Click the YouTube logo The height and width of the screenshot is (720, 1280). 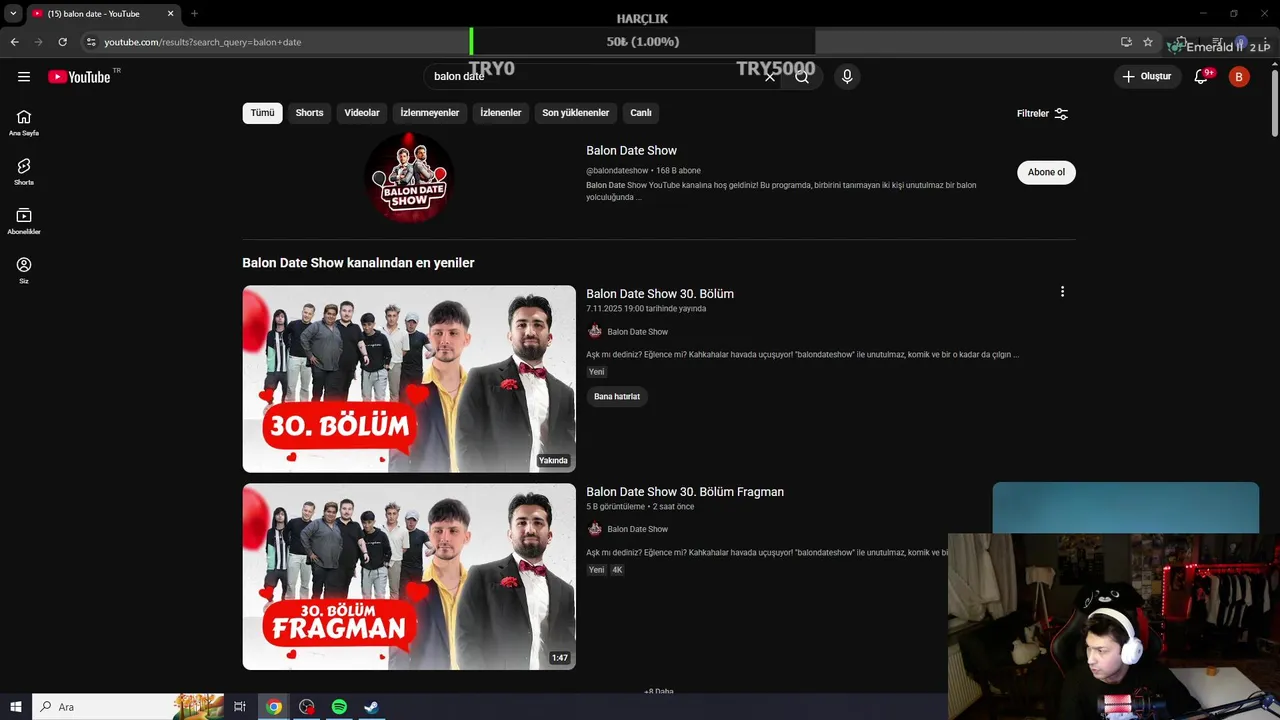79,77
